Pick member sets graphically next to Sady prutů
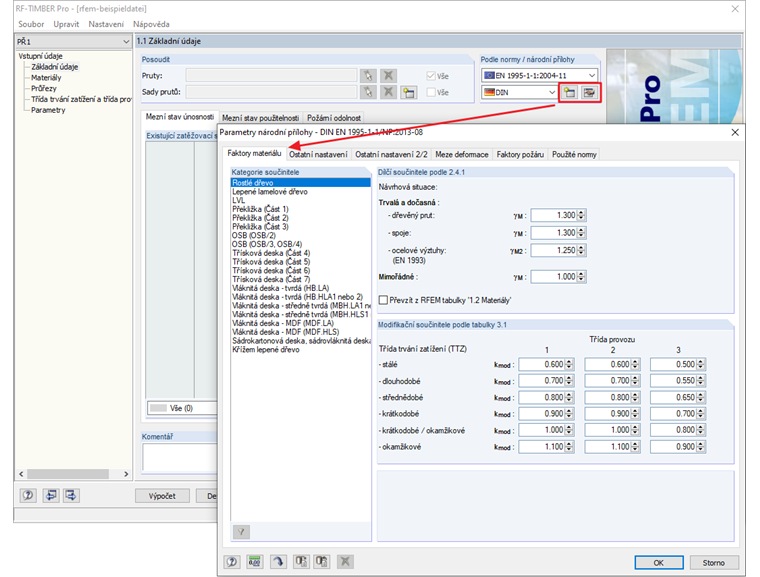 pyautogui.click(x=368, y=92)
